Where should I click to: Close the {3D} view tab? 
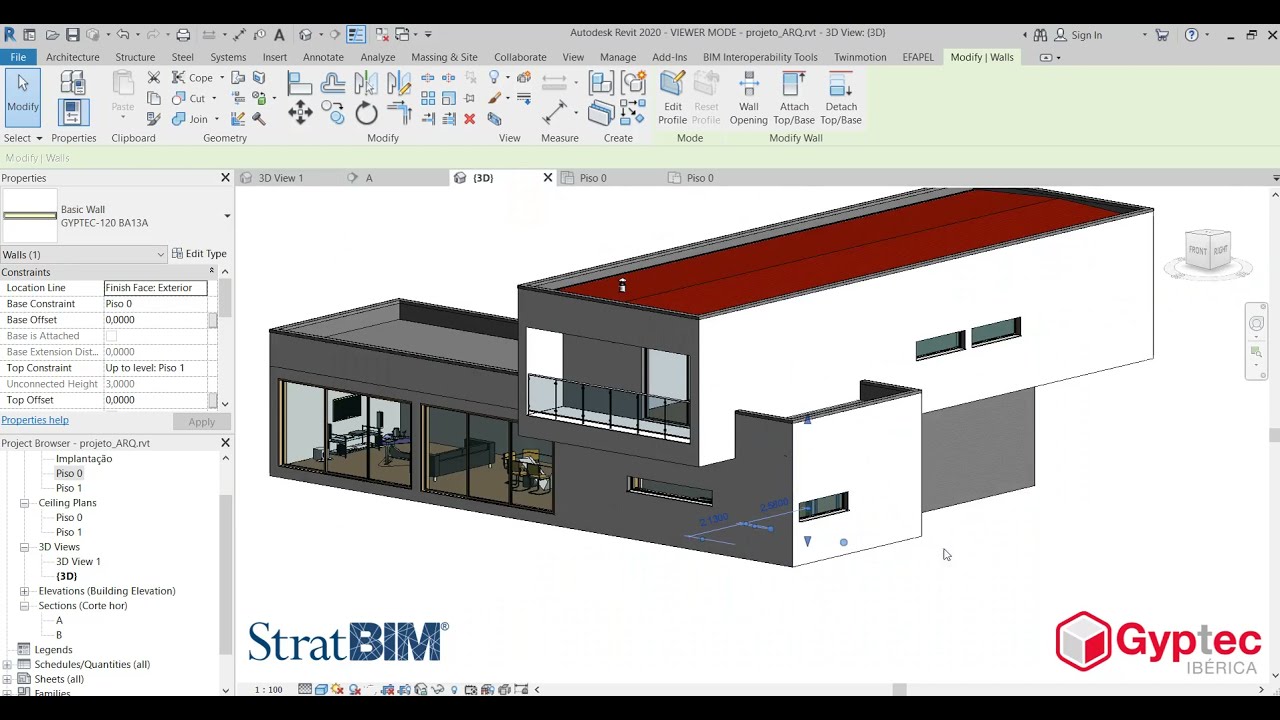547,178
